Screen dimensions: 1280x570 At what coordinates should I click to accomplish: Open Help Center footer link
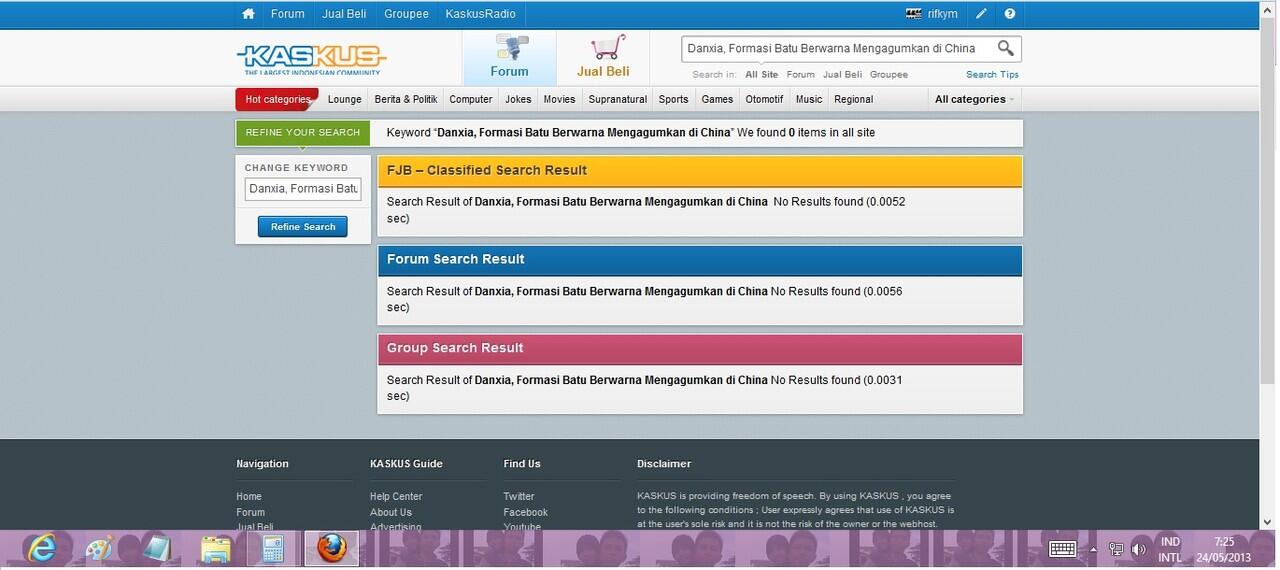[396, 496]
